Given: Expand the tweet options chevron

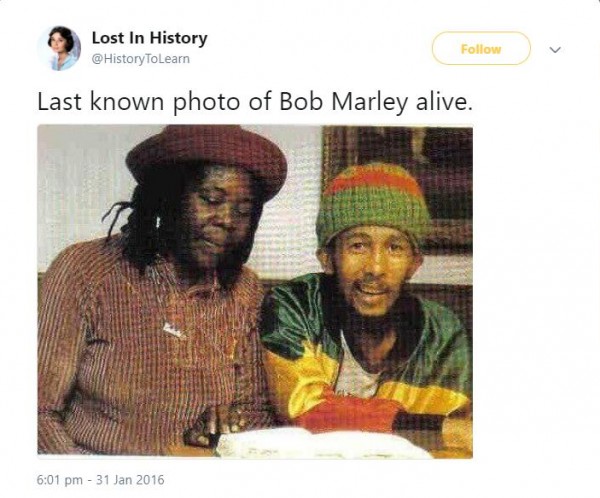Looking at the screenshot, I should tap(555, 49).
